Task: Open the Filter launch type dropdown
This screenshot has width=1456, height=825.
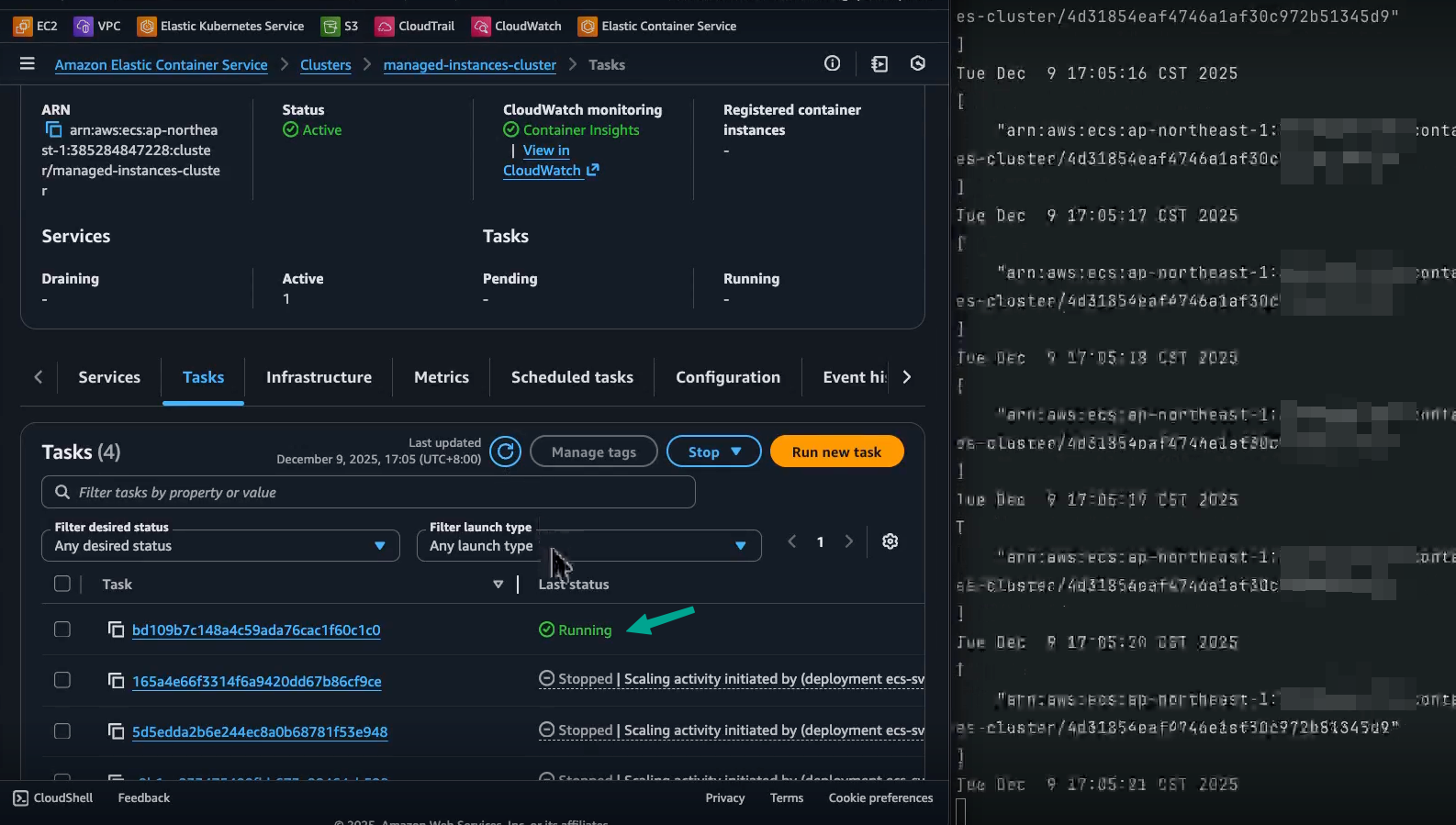Action: click(588, 546)
